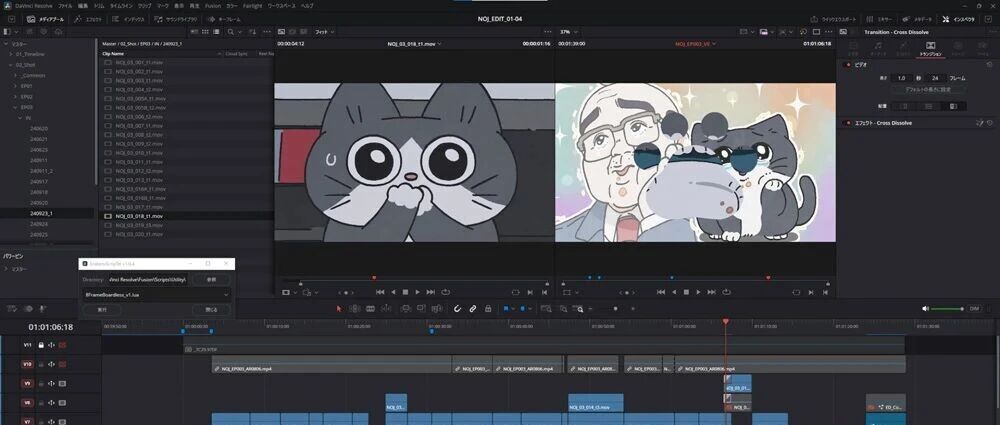Stop playback in source viewer
The height and width of the screenshot is (425, 1000).
tap(405, 292)
